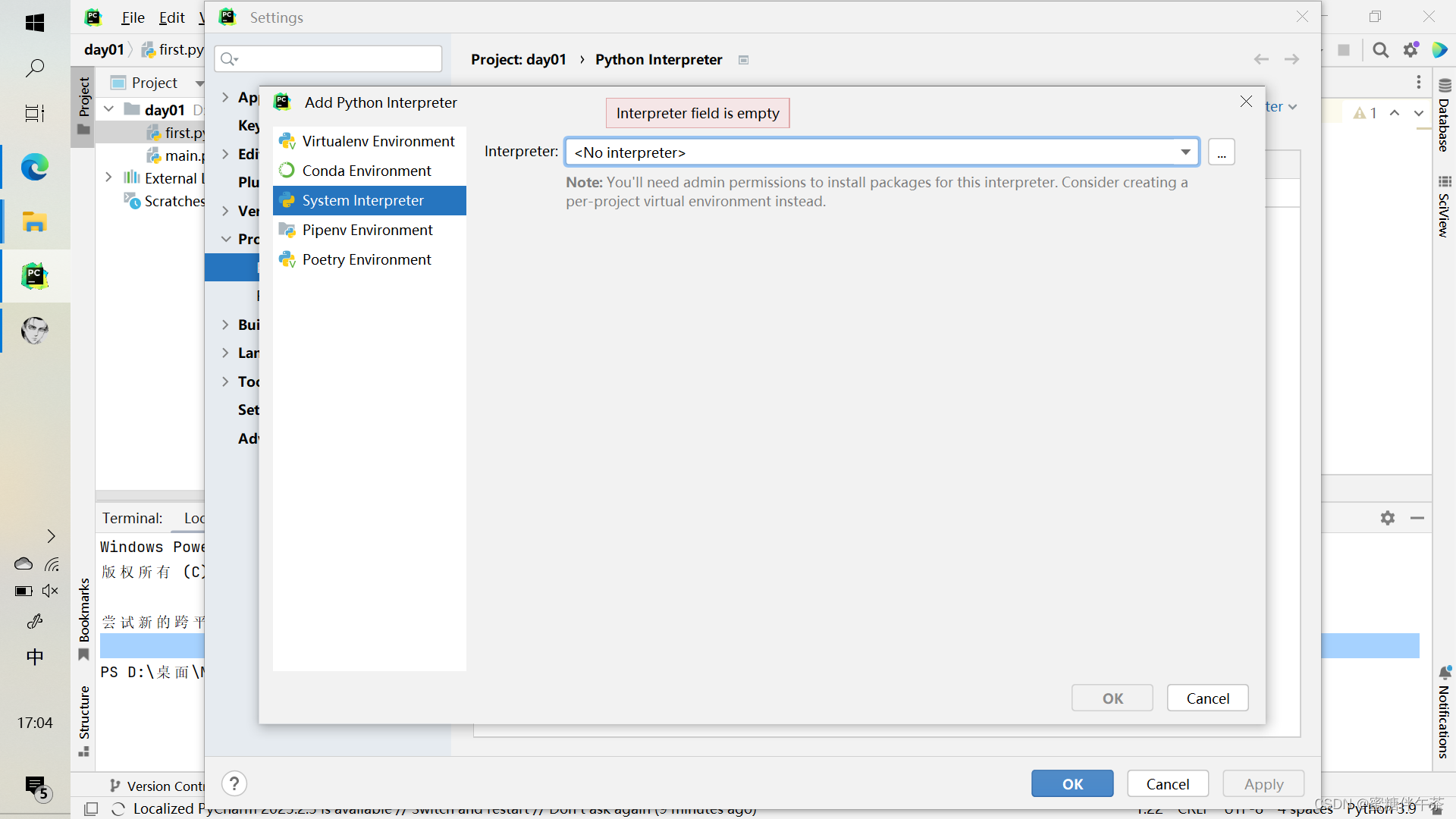The width and height of the screenshot is (1456, 819).
Task: Expand External Libraries tree node
Action: point(109,177)
